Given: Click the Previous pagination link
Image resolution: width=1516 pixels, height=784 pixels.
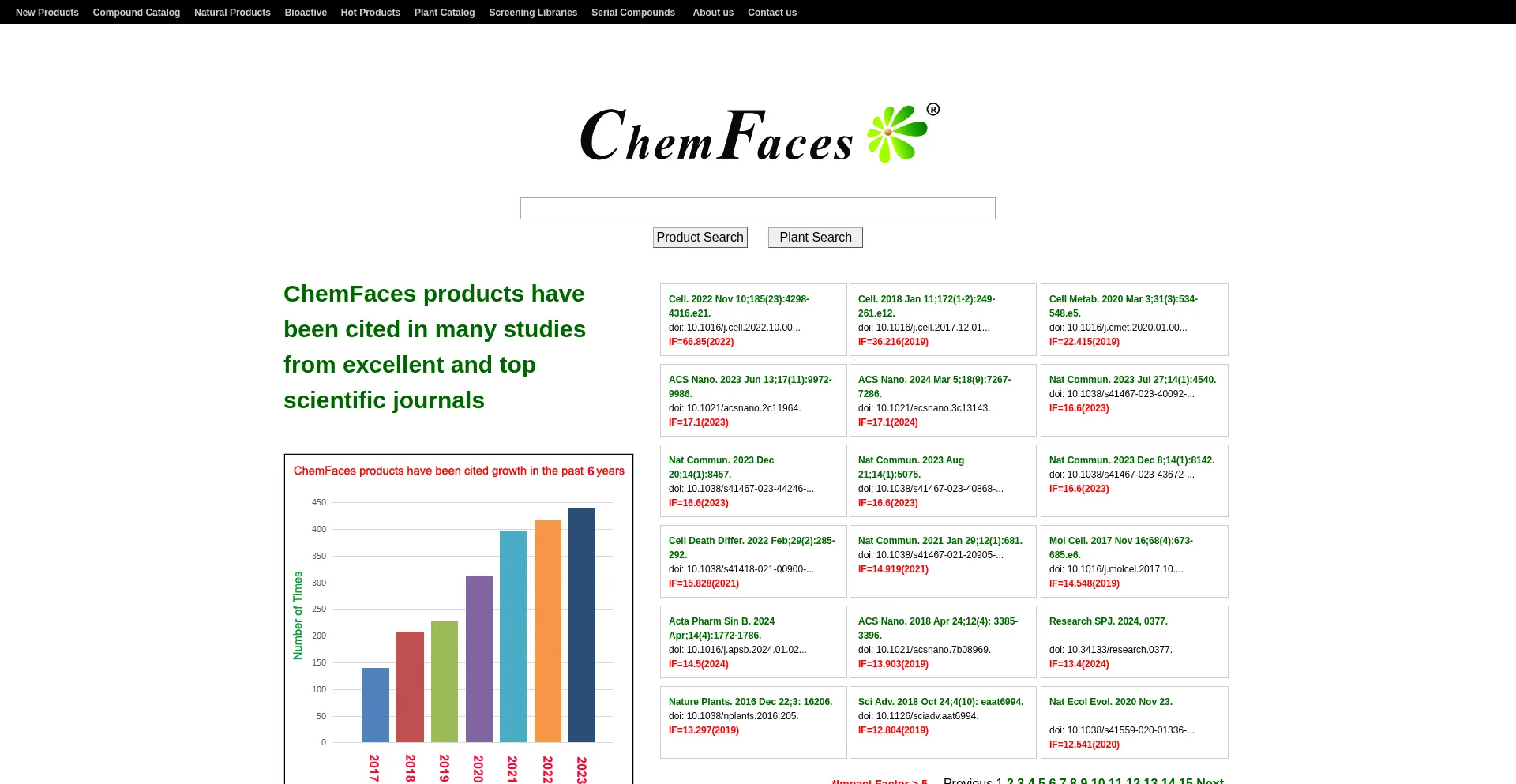Looking at the screenshot, I should point(968,781).
